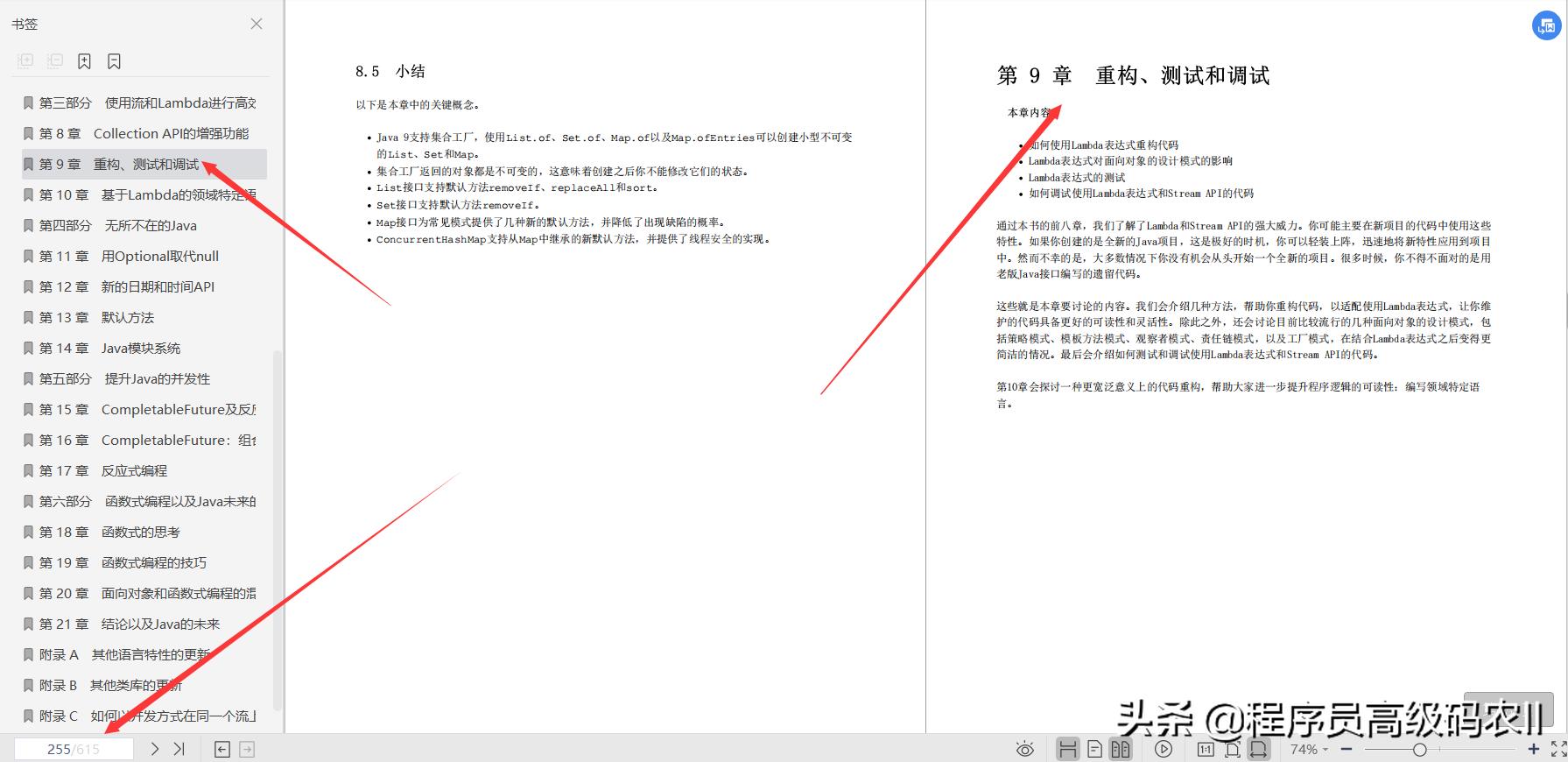This screenshot has width=1568, height=762.
Task: Zoom out with minus button
Action: point(1347,749)
